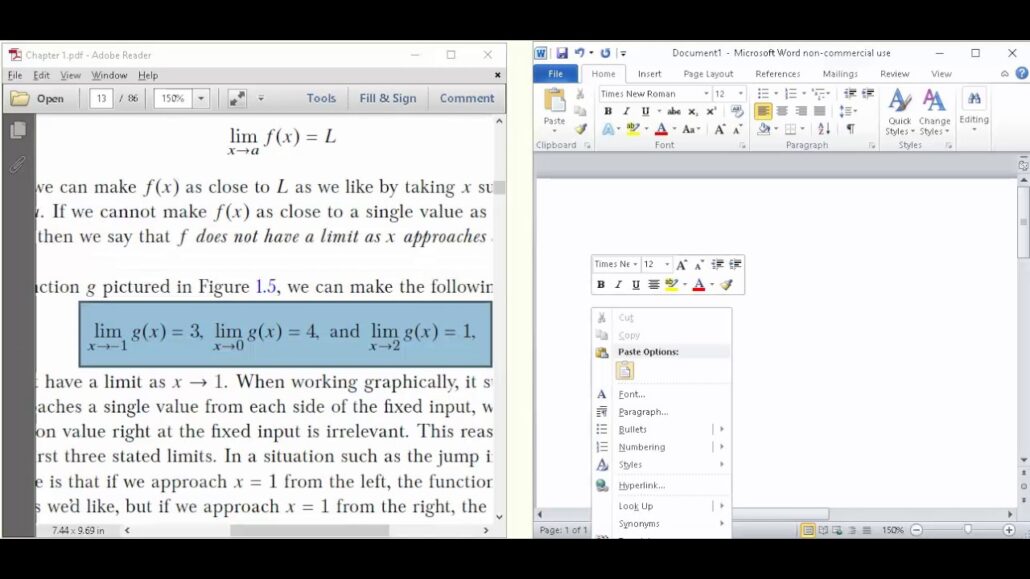Click the Sort A-Z icon in the Paragraph group
Image resolution: width=1030 pixels, height=579 pixels.
[822, 128]
